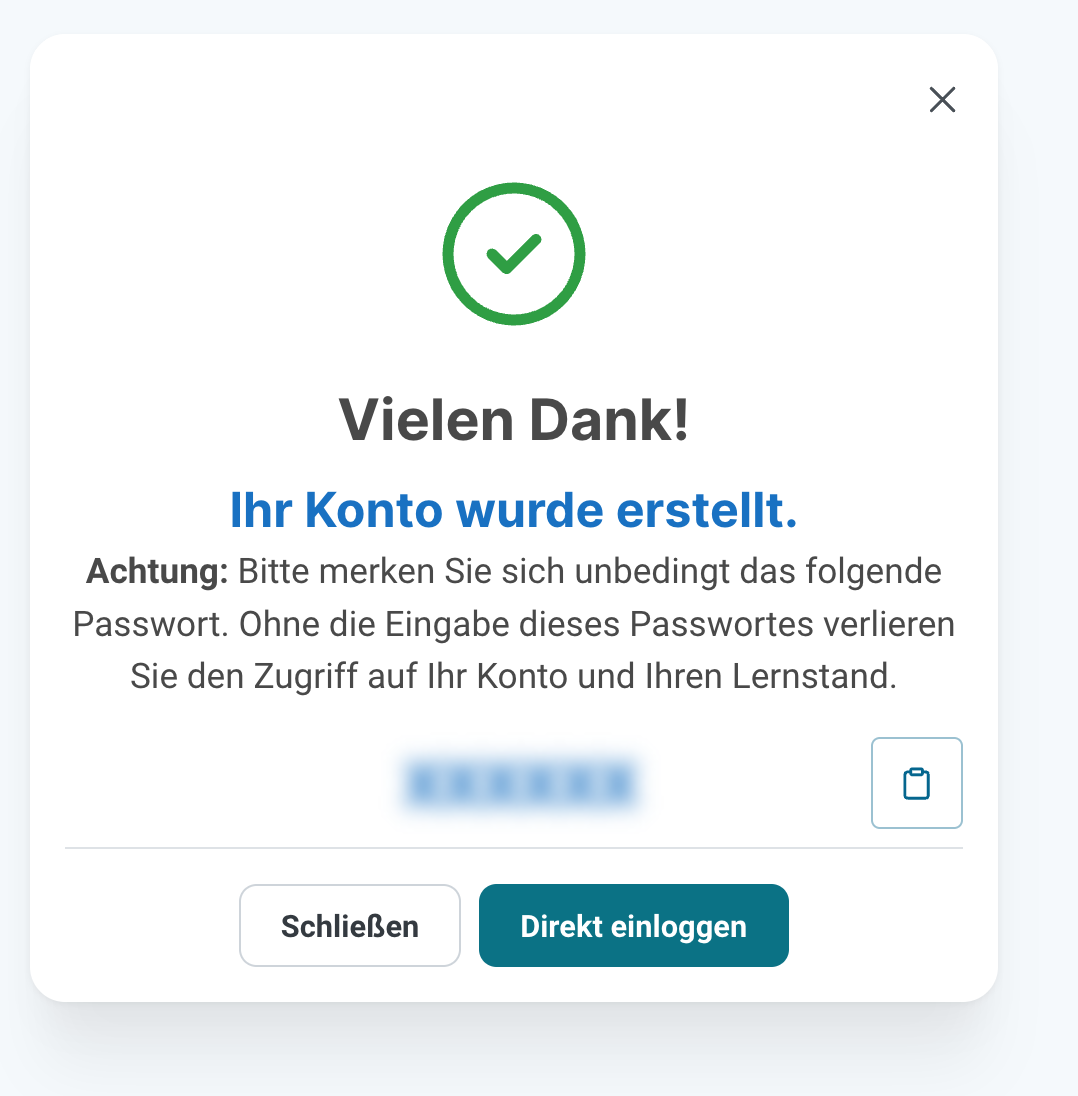Dismiss the dialog via Schließen
The image size is (1078, 1096).
click(349, 925)
